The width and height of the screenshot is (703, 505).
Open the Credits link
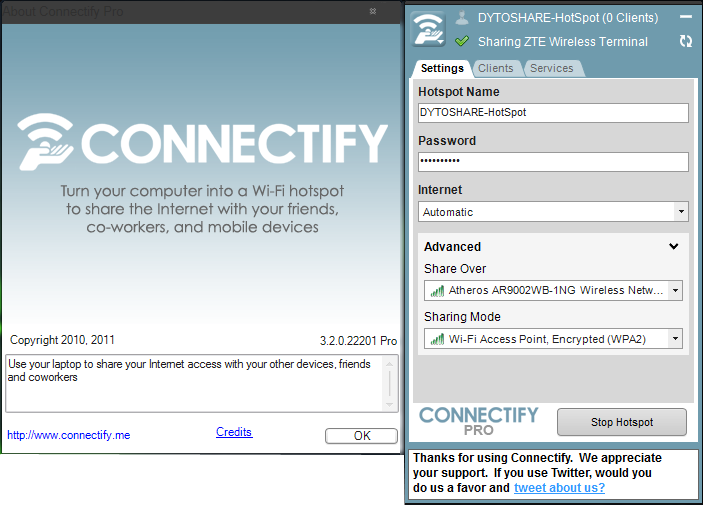click(x=234, y=432)
